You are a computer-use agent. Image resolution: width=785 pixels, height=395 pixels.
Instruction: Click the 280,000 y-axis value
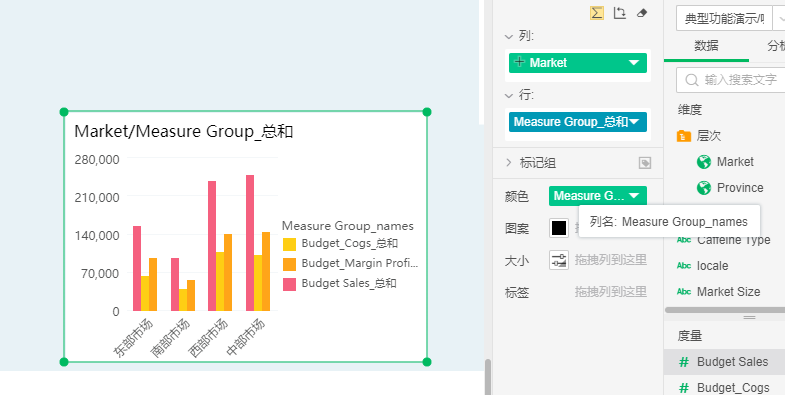tap(97, 160)
